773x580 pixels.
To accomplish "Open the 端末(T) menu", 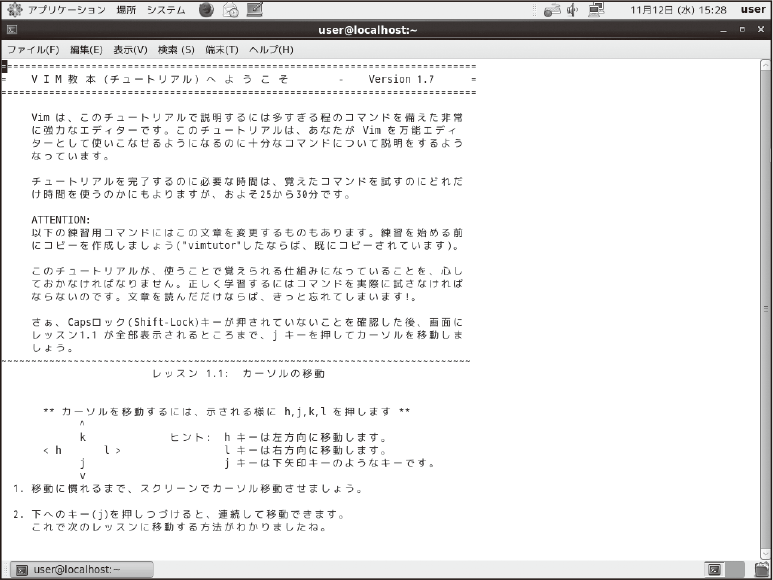I will click(221, 49).
